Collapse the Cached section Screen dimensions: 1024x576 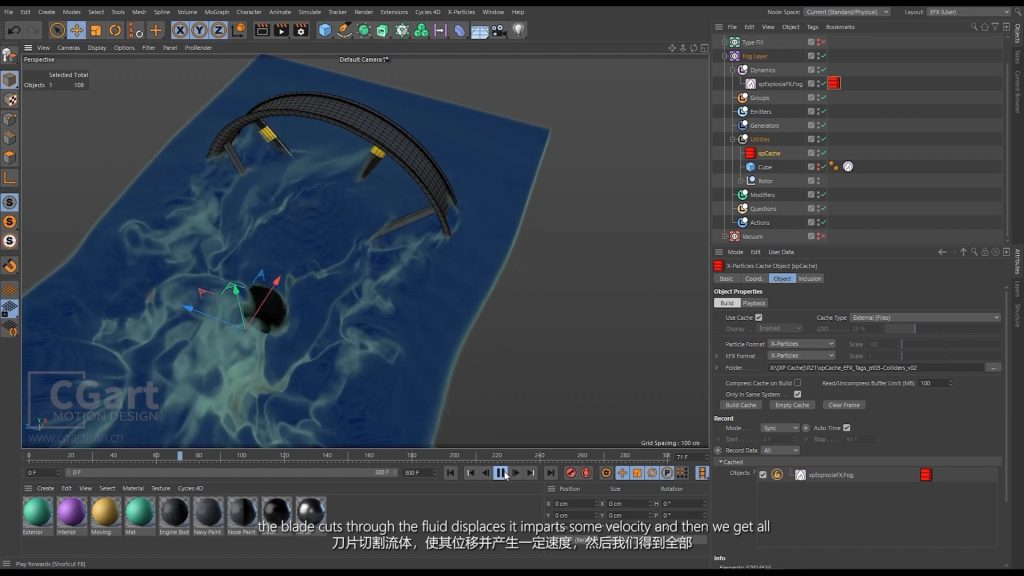coord(720,462)
